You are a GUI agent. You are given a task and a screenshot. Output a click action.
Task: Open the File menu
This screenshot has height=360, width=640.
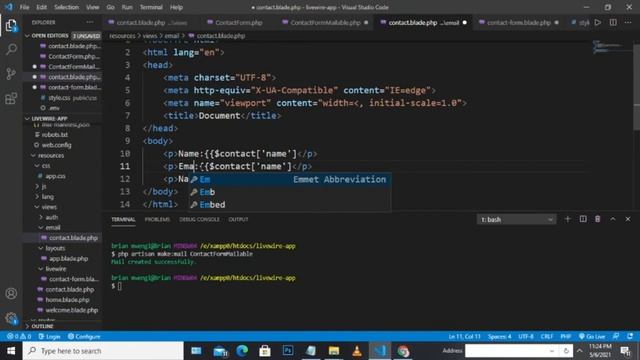tap(24, 7)
